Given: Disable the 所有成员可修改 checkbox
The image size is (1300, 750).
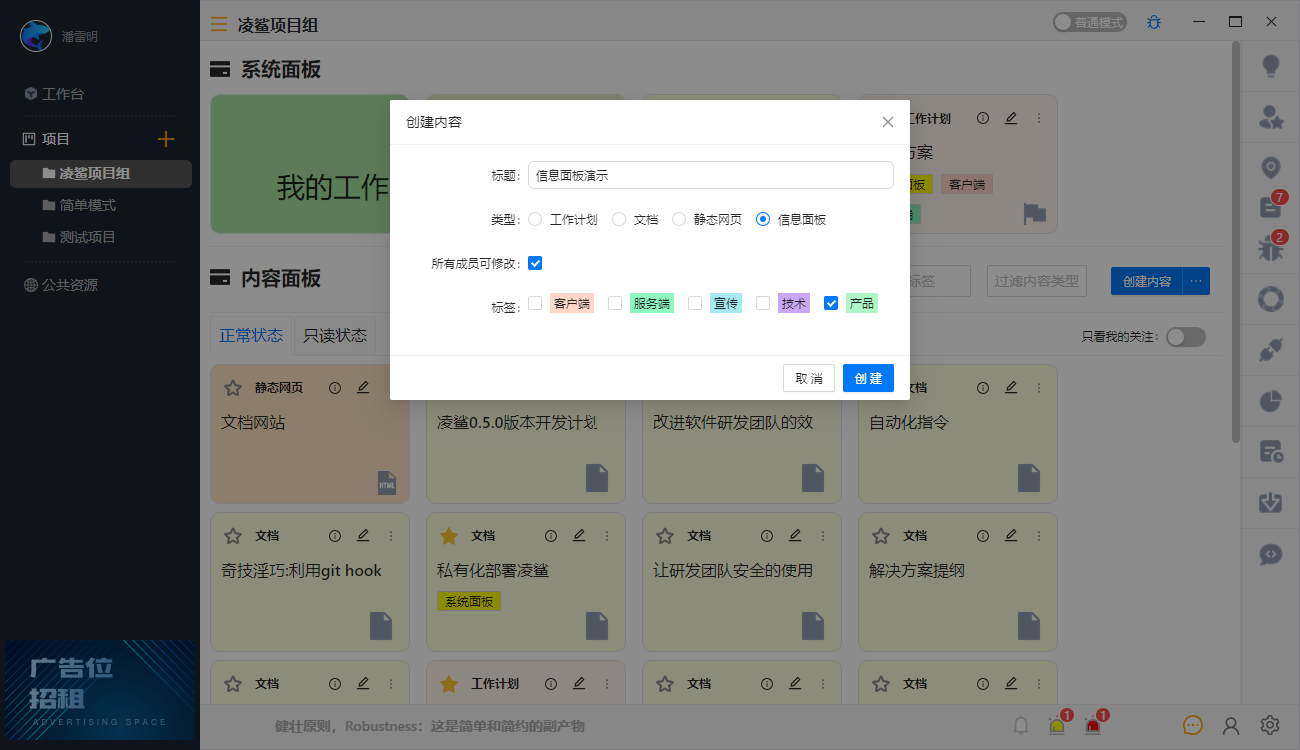Looking at the screenshot, I should [x=537, y=263].
